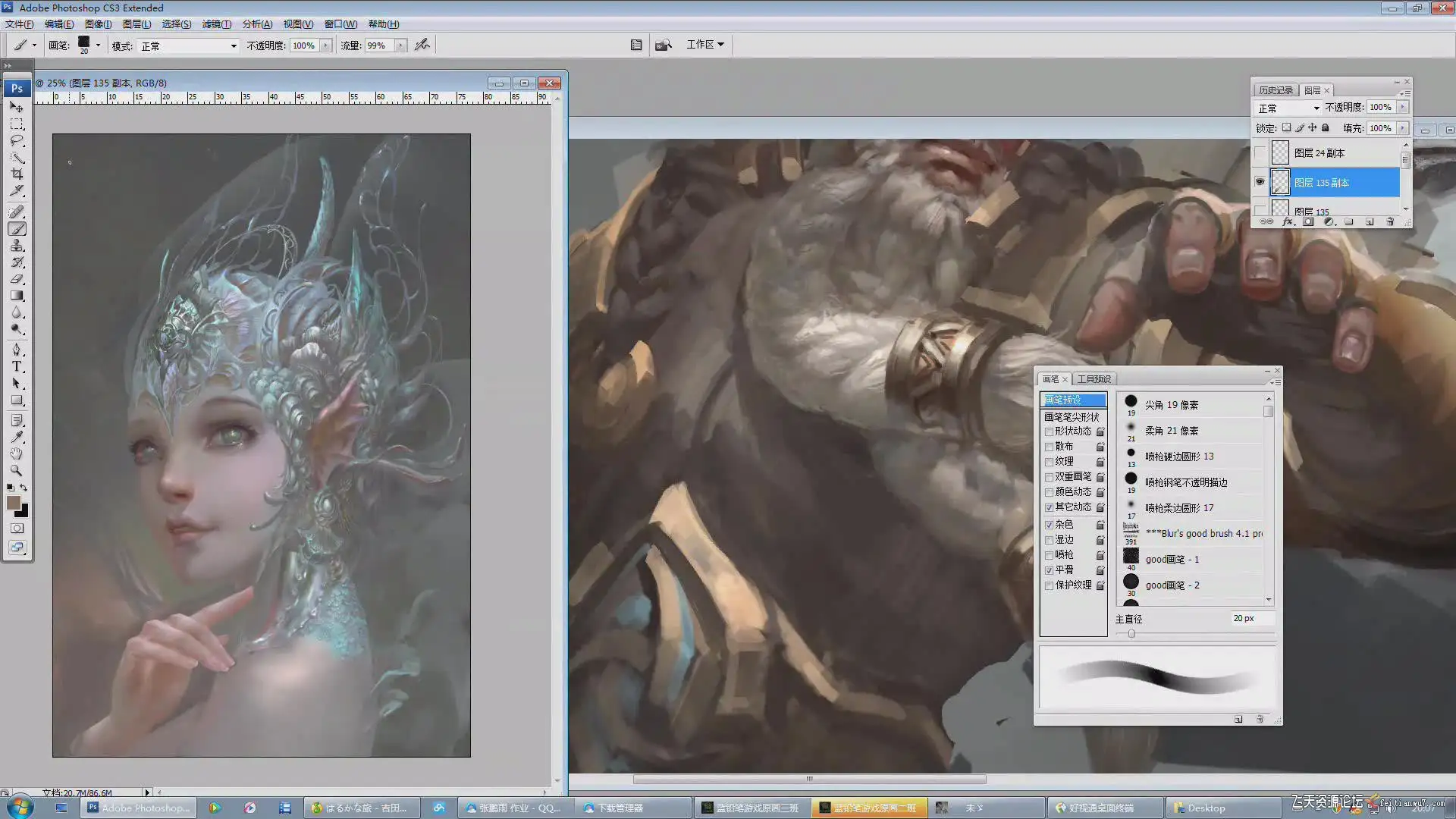
Task: Hide the 图层 135 副本 layer
Action: pyautogui.click(x=1260, y=182)
